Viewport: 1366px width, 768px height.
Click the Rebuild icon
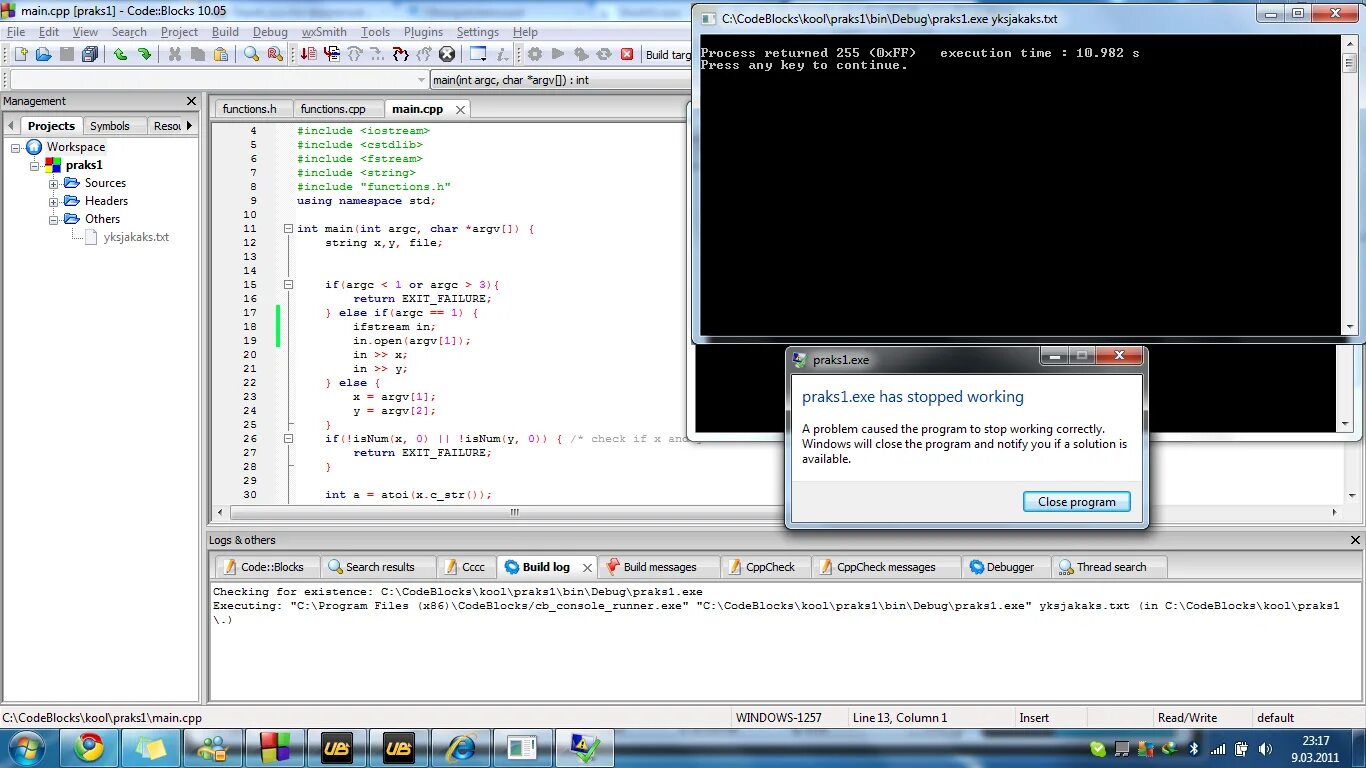coord(604,54)
